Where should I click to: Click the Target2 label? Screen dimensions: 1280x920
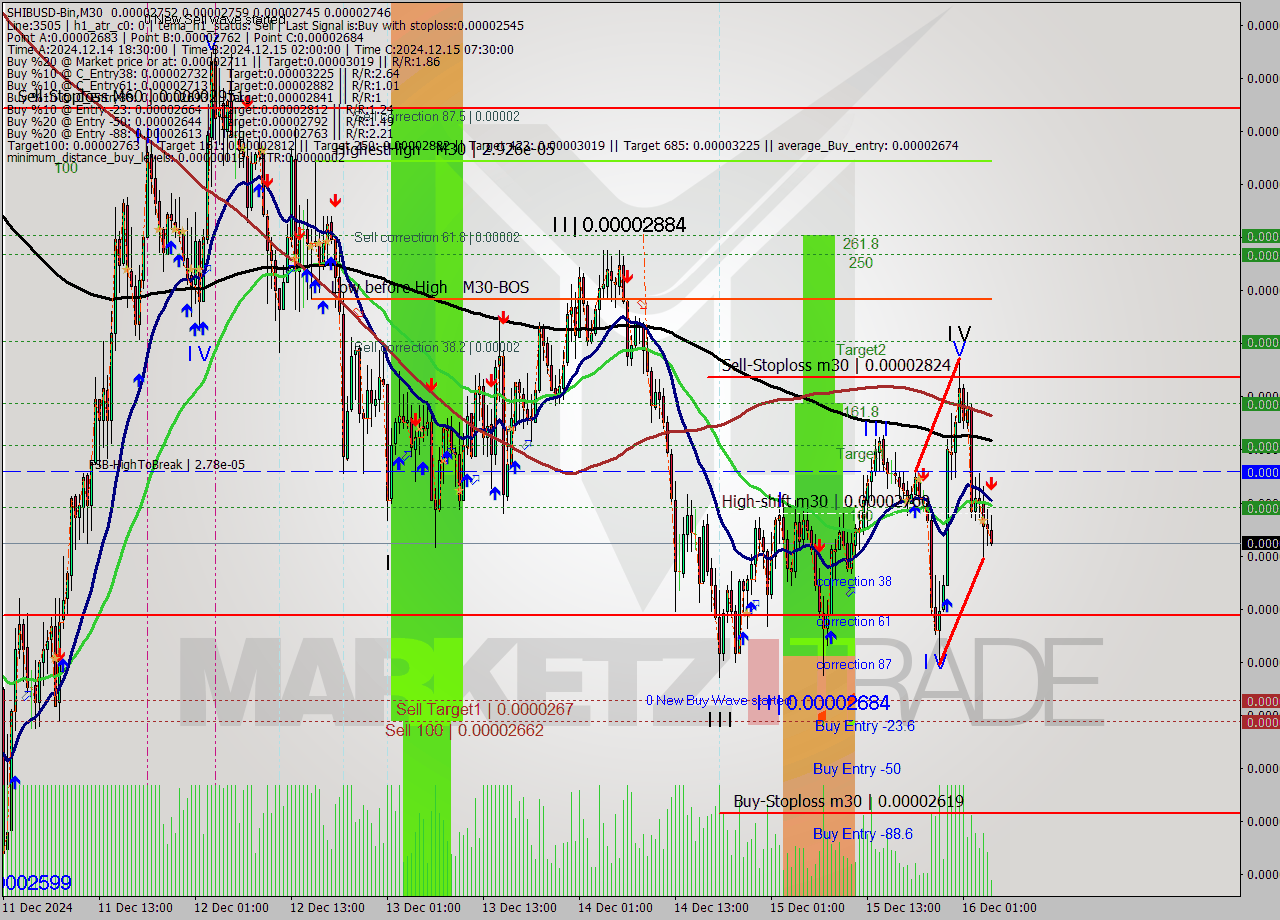[x=861, y=350]
